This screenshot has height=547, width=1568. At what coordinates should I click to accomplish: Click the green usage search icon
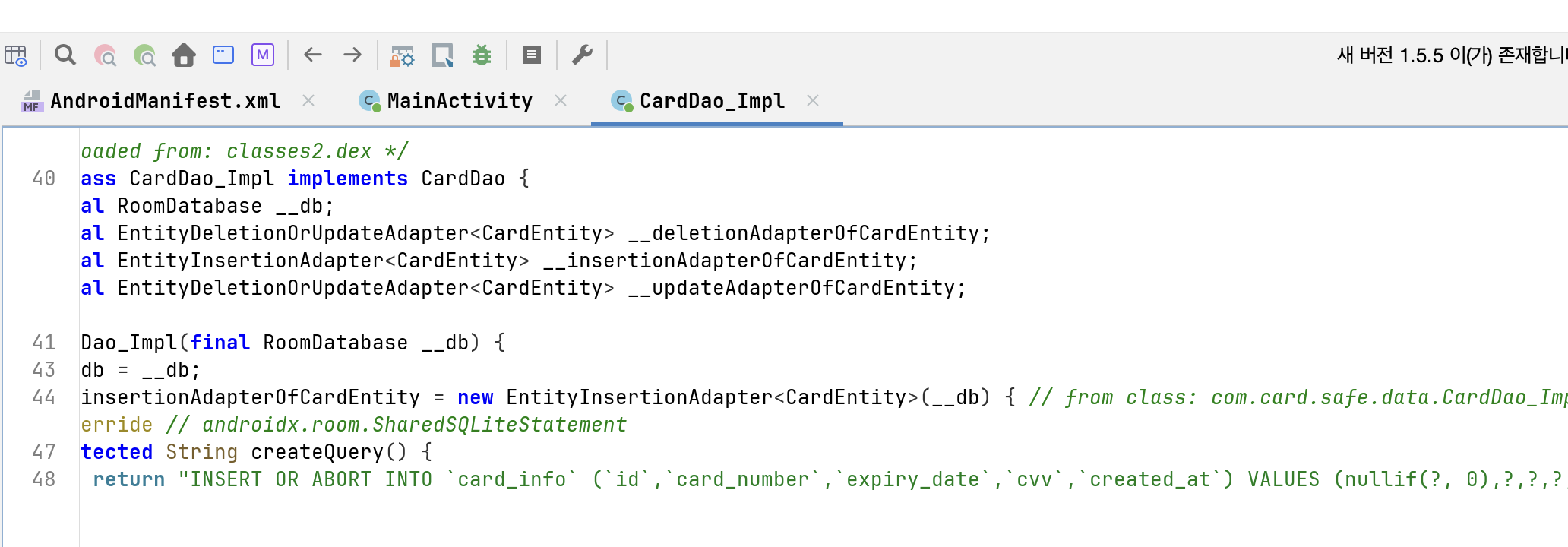(144, 55)
